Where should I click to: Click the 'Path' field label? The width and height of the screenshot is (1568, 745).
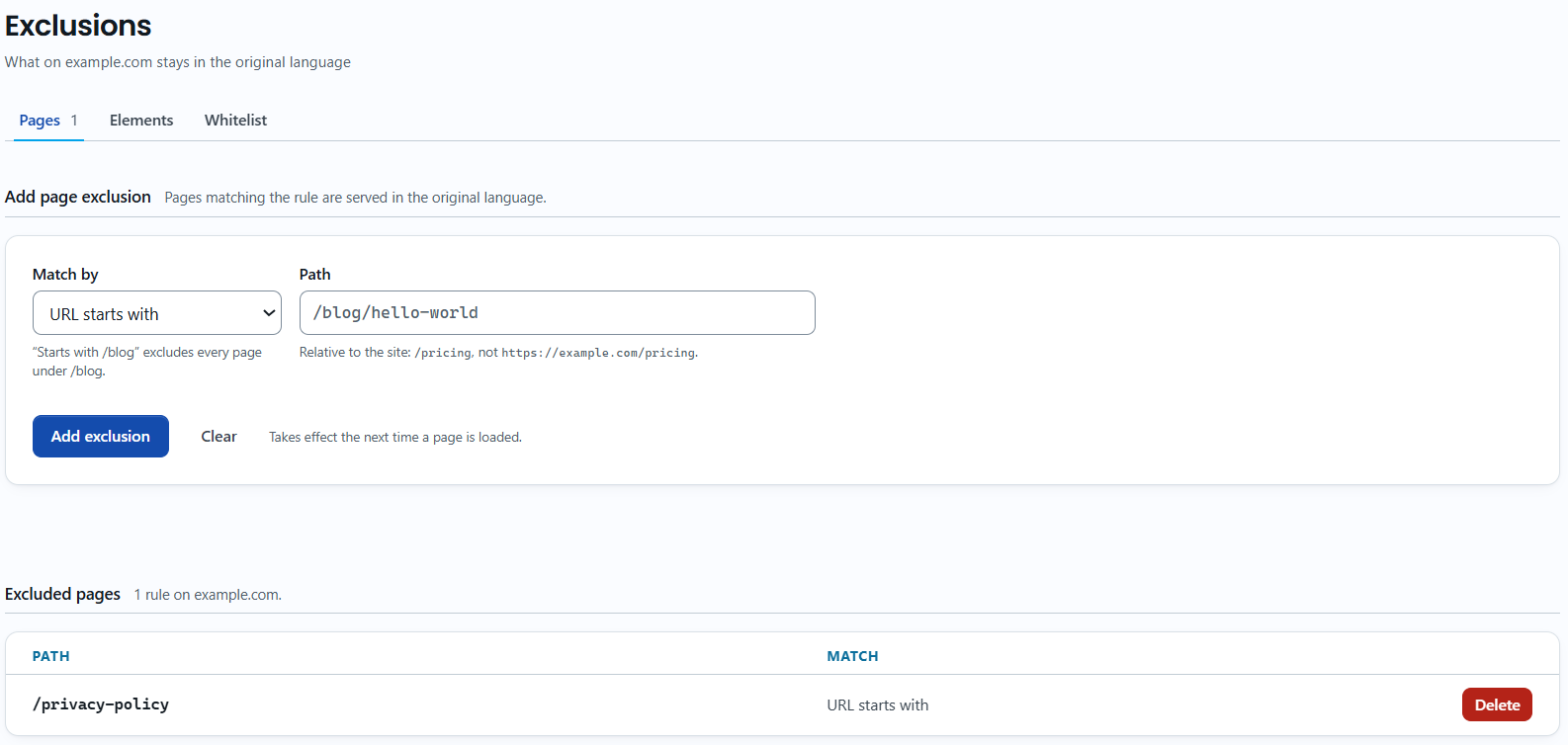coord(315,274)
